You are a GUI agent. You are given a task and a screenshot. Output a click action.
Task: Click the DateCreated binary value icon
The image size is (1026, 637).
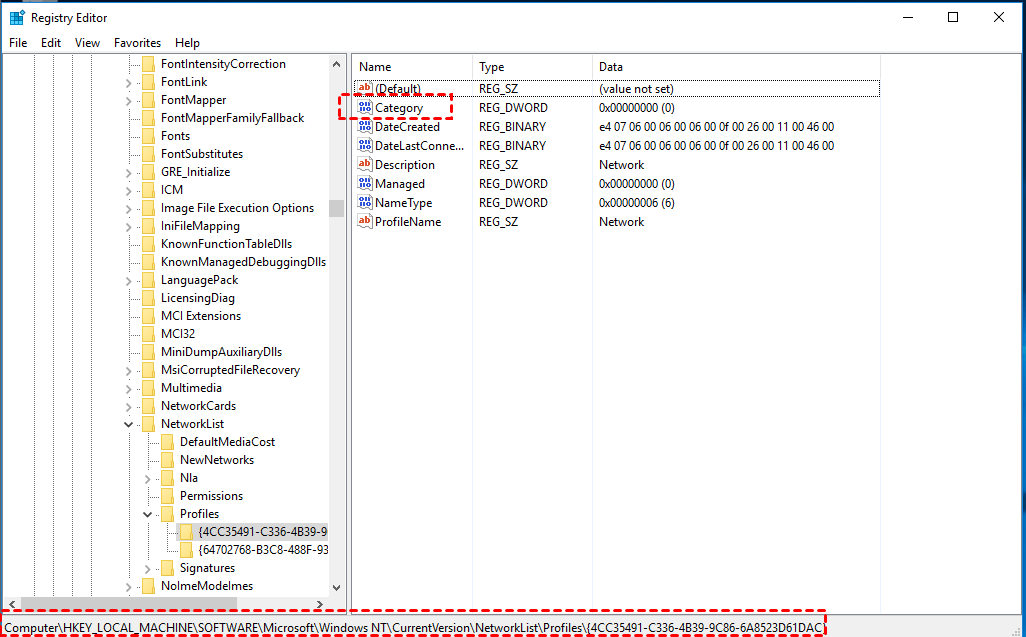pyautogui.click(x=365, y=127)
